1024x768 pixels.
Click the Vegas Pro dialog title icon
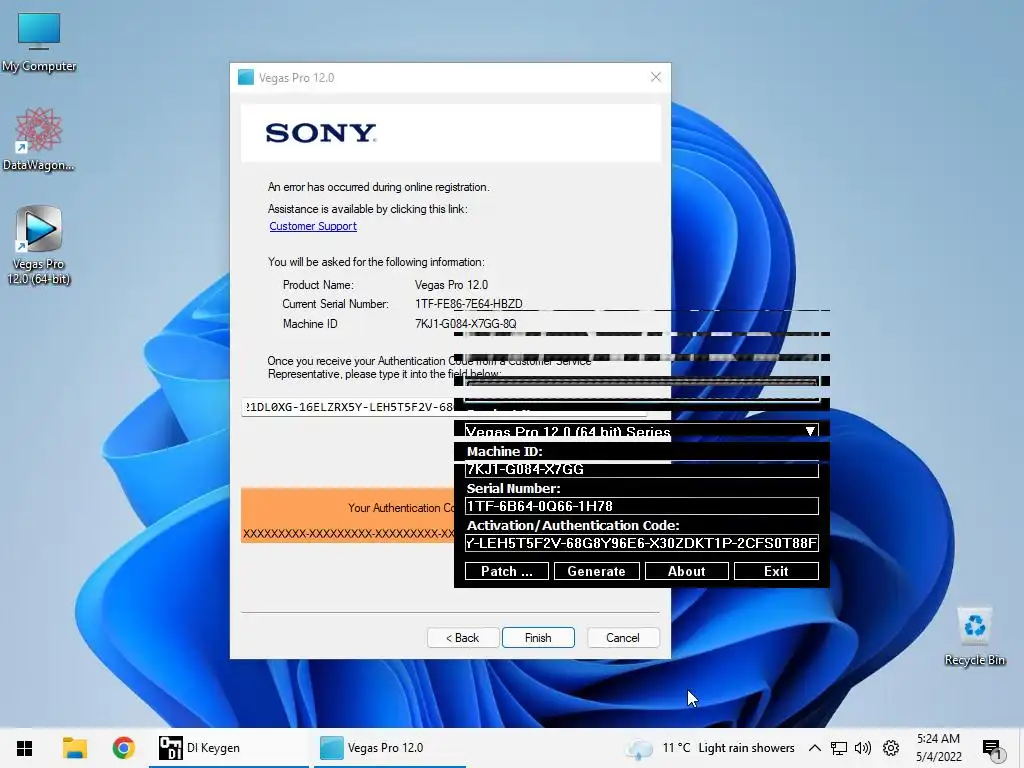pyautogui.click(x=246, y=78)
